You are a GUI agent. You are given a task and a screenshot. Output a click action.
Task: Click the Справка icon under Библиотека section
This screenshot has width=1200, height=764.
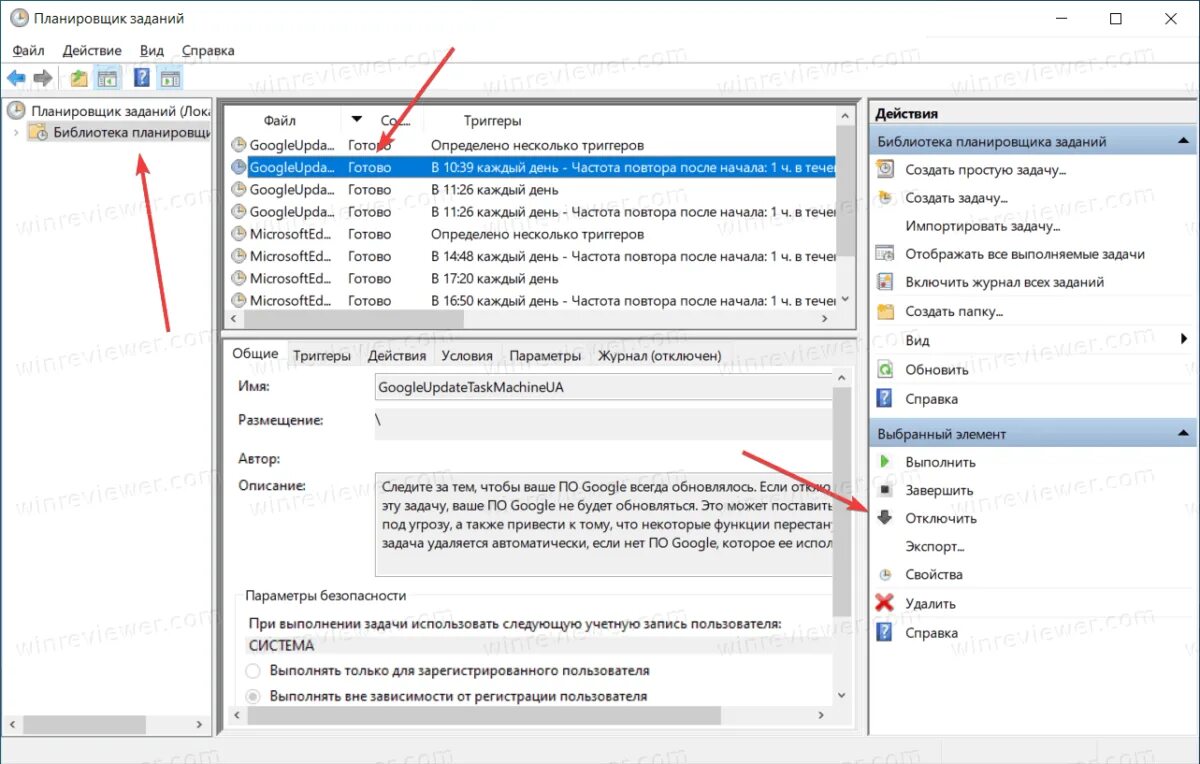[x=885, y=398]
